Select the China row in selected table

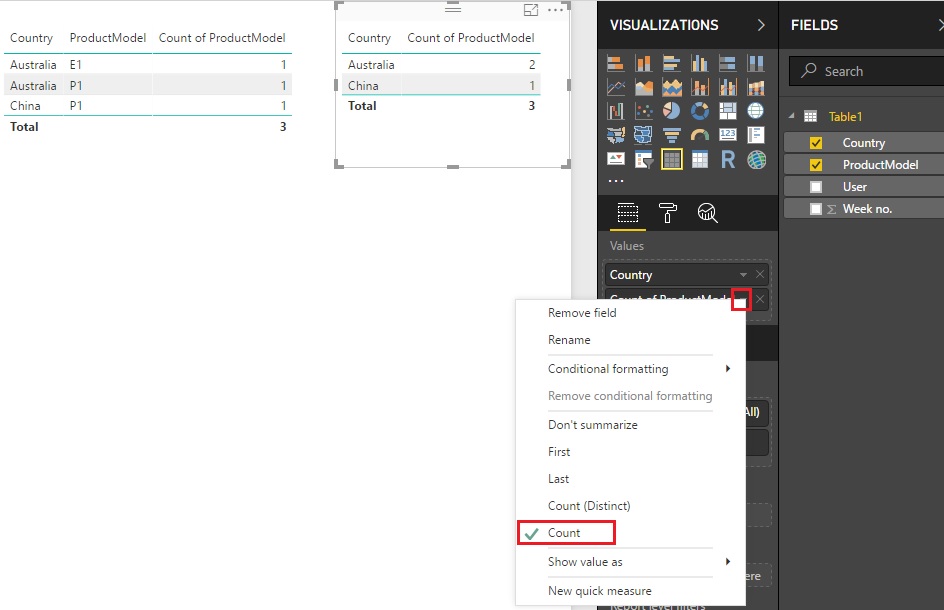[x=441, y=86]
